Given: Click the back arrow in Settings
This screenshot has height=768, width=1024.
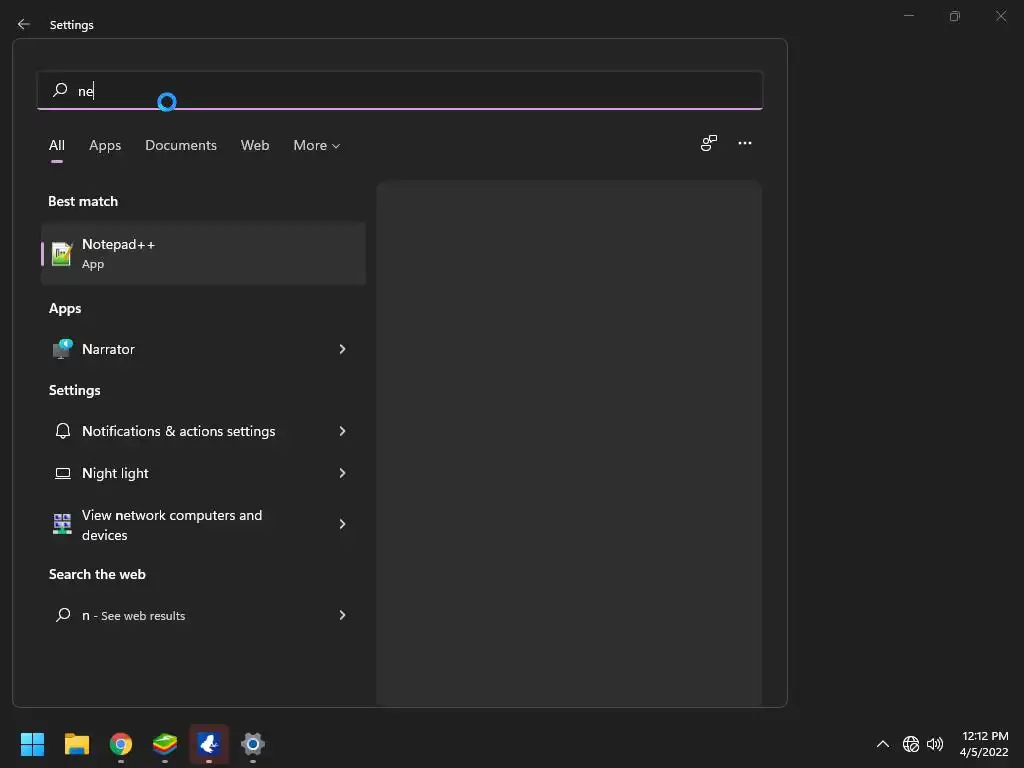Looking at the screenshot, I should pos(24,24).
